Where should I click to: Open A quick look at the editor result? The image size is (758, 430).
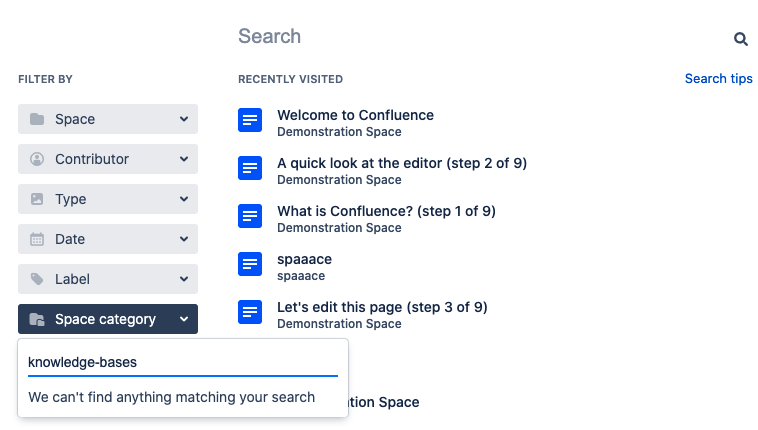click(x=401, y=163)
